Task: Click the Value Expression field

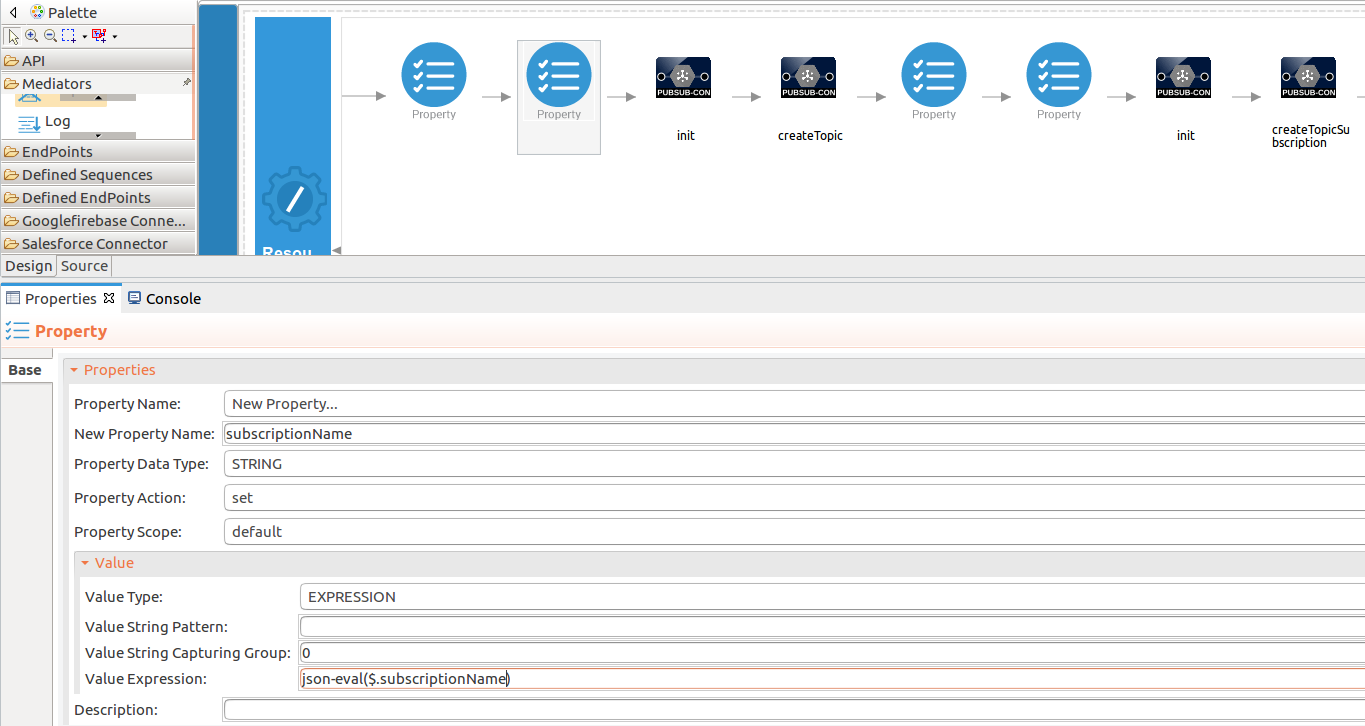Action: click(x=832, y=679)
